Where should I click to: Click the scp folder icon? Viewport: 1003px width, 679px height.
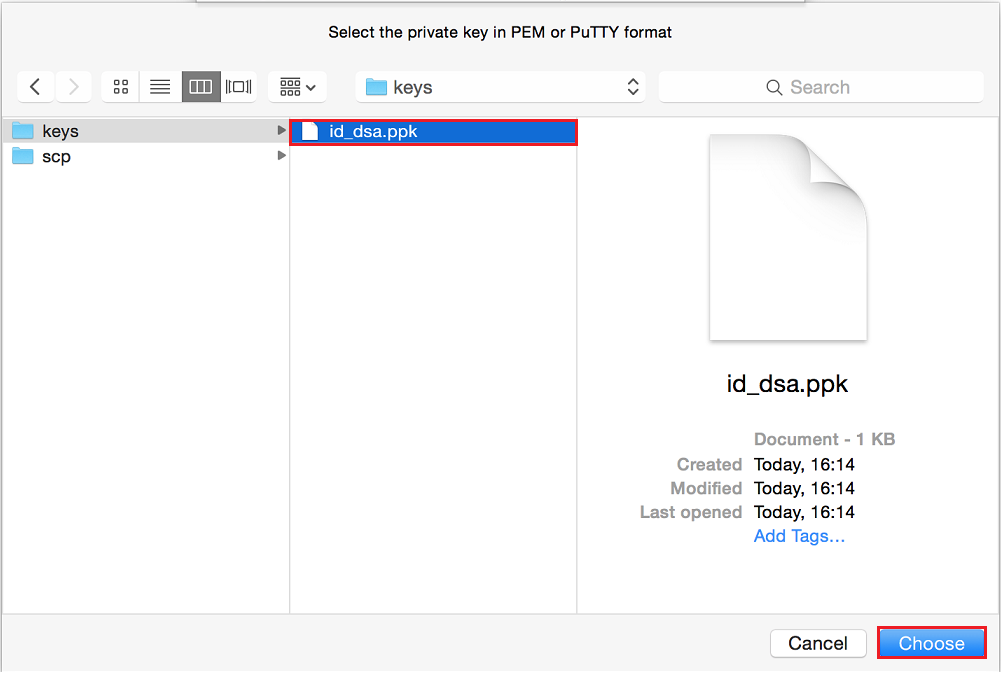23,156
